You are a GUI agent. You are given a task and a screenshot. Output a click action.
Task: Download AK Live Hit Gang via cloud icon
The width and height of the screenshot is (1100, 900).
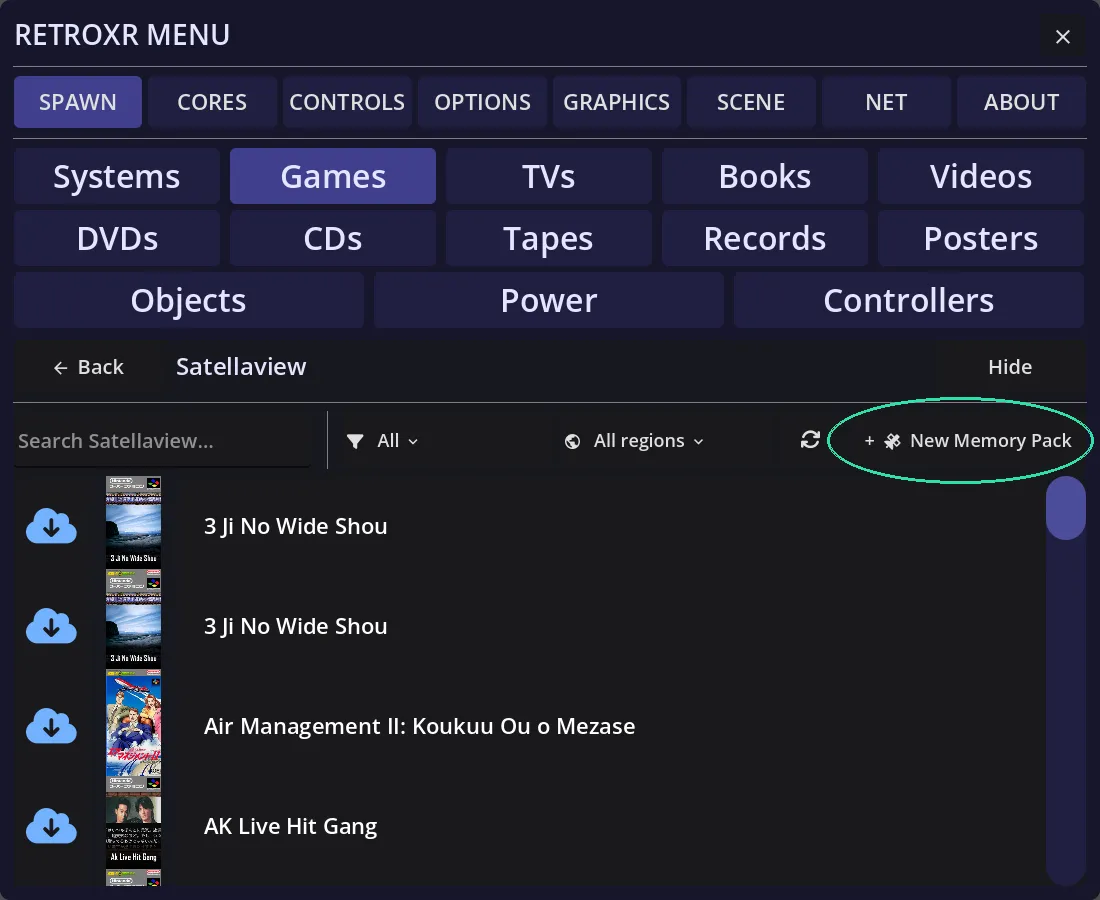[x=51, y=826]
